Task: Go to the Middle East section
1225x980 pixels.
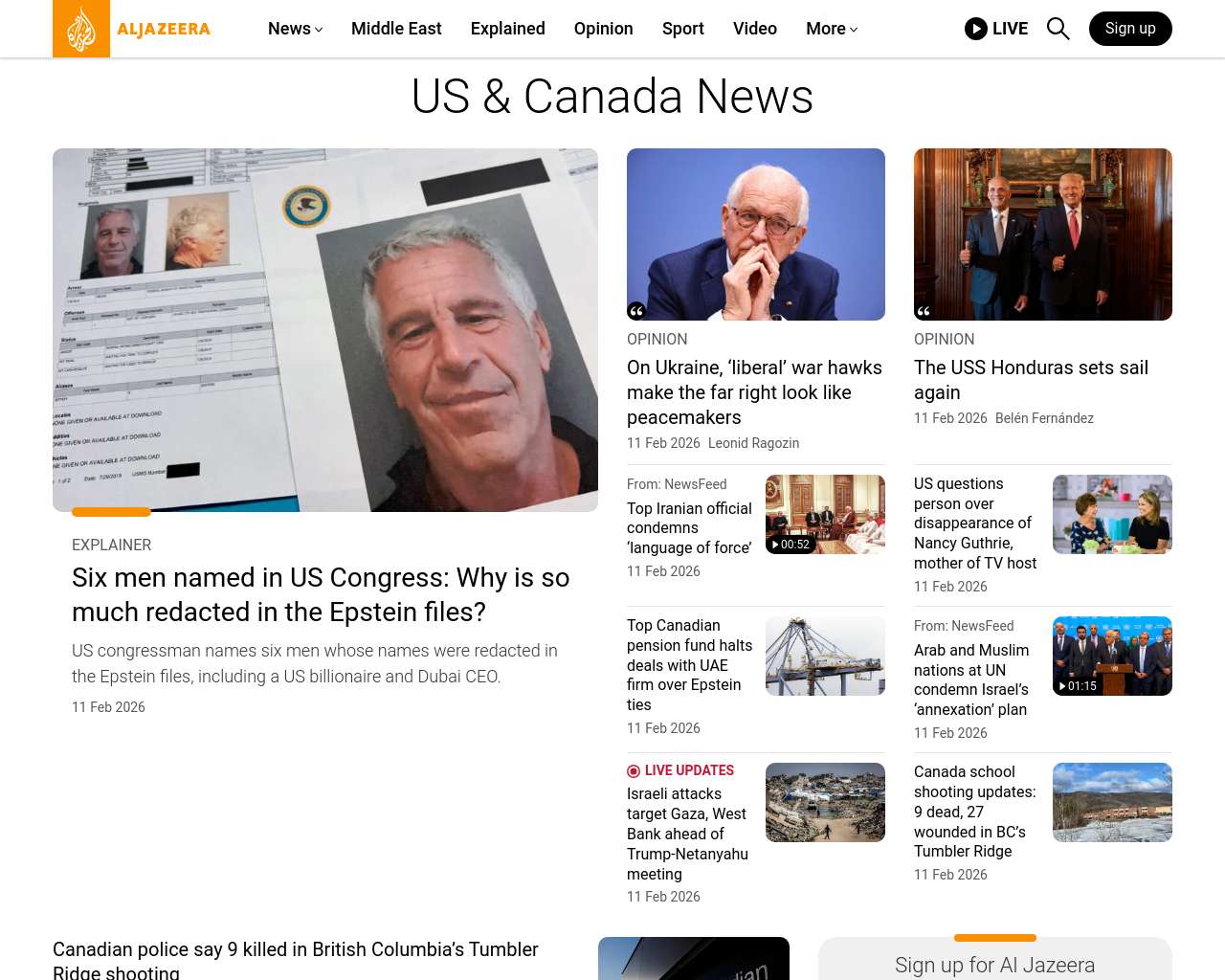Action: (396, 29)
